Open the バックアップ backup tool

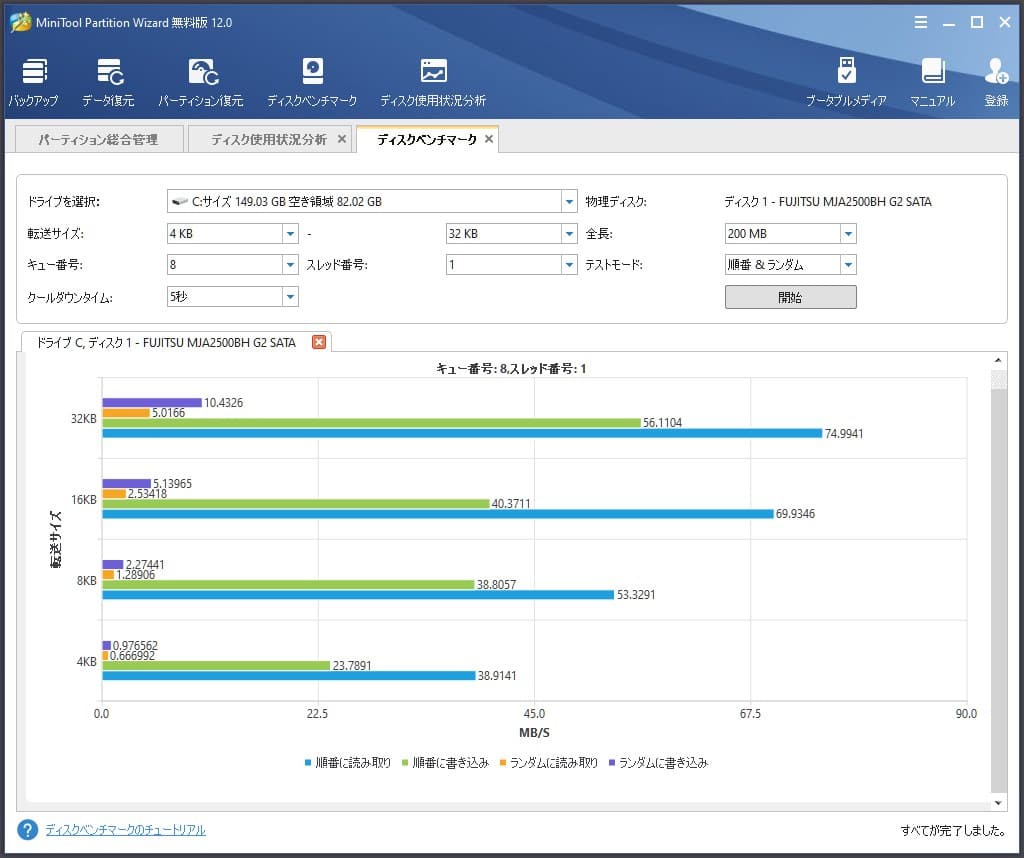[x=33, y=82]
